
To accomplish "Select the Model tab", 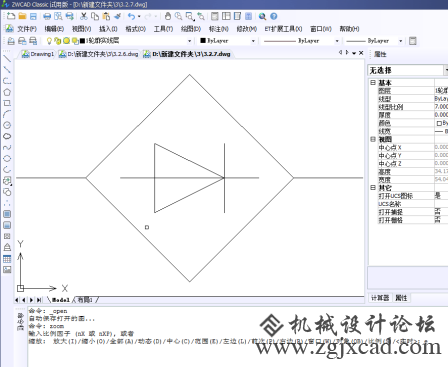I will click(61, 300).
